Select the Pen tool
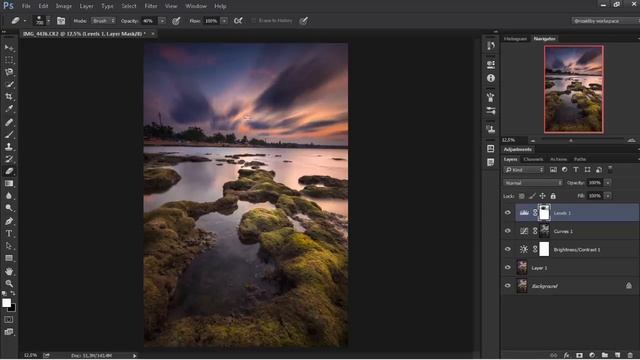This screenshot has width=640, height=360. click(9, 221)
